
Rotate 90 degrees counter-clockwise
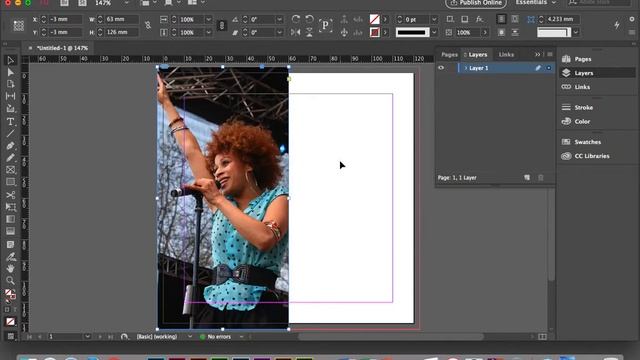(x=309, y=19)
